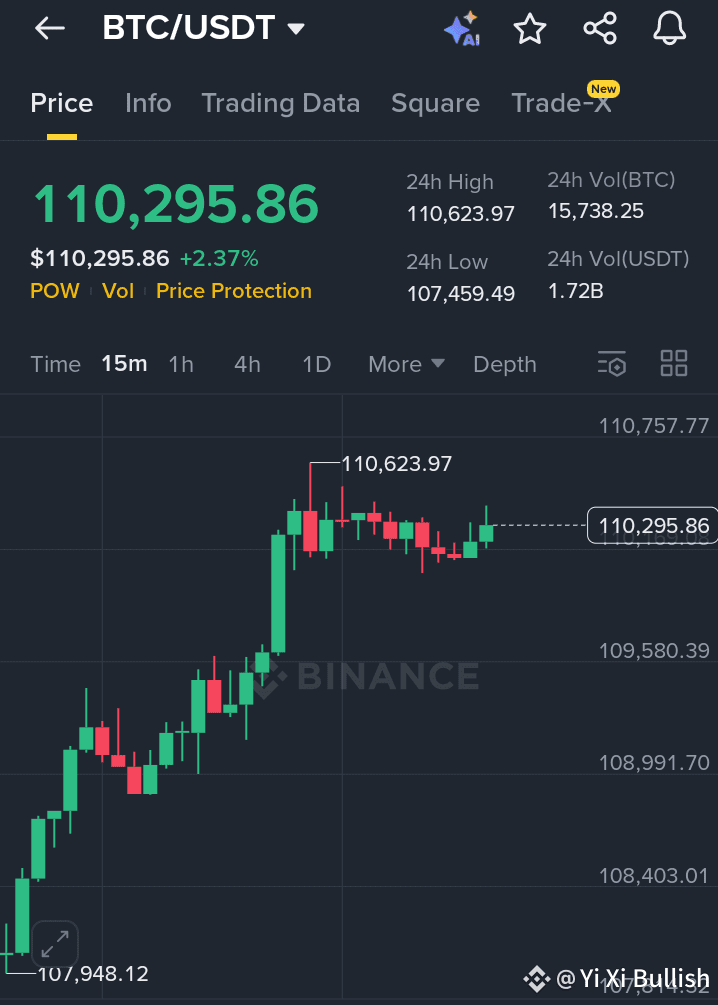This screenshot has height=1005, width=718.
Task: Open the chart indicator settings icon
Action: [x=612, y=363]
